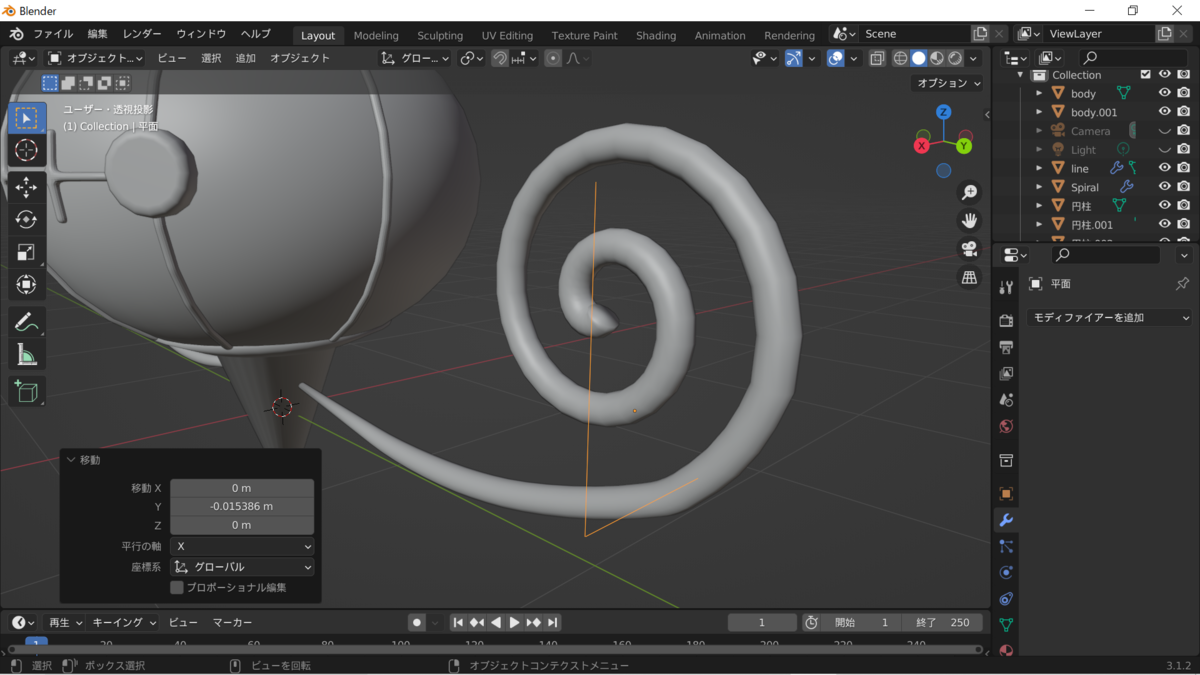This screenshot has width=1200, height=675.
Task: Open the グロー transform orientation dropdown
Action: coord(415,58)
